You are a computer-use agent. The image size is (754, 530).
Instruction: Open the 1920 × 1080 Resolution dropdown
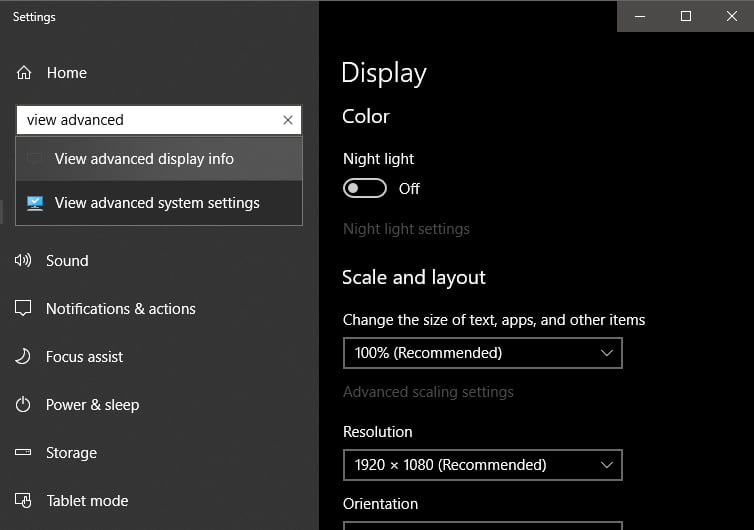click(x=482, y=465)
